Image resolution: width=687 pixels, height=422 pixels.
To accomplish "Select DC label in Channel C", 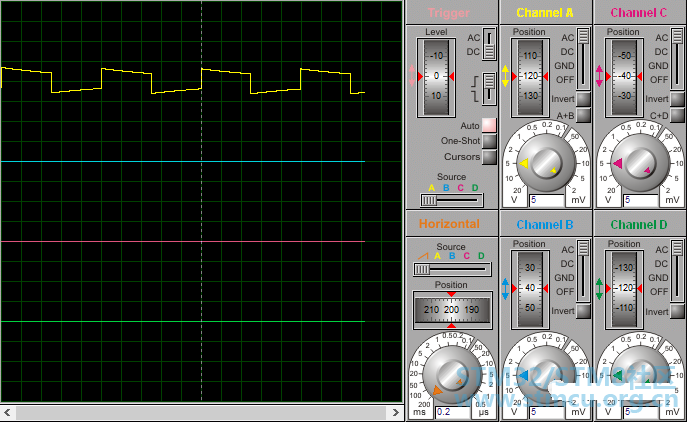I will point(661,52).
